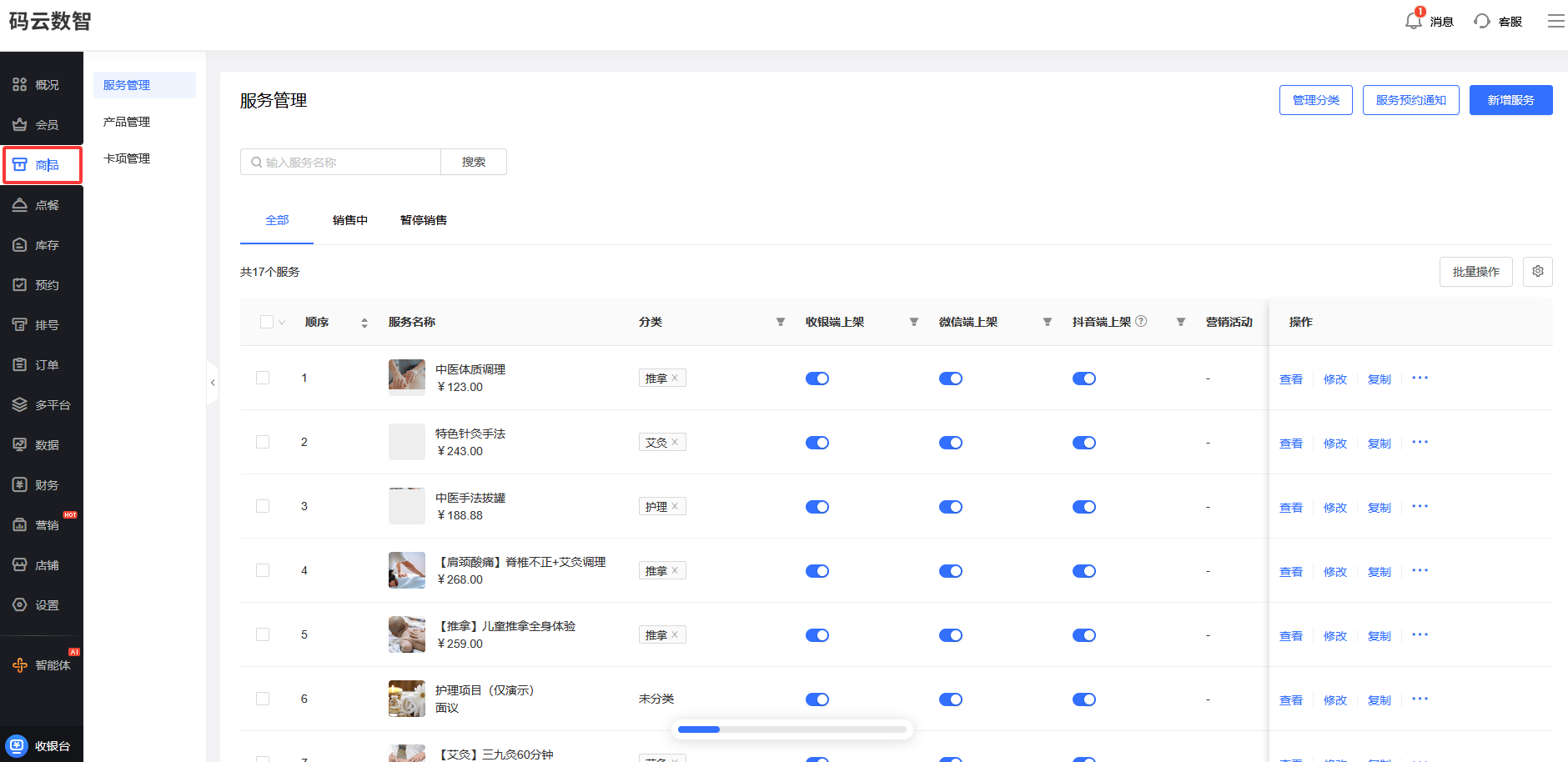The image size is (1568, 762).
Task: Toggle 微信端上架 switch for 特色针灸手法
Action: (950, 443)
